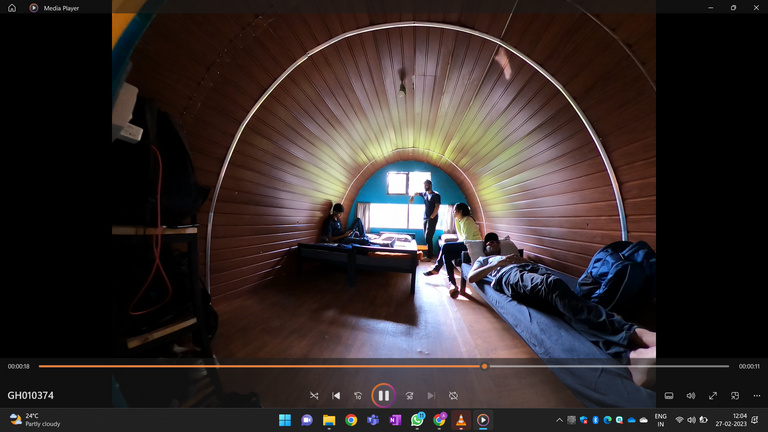Jump to the next track

pyautogui.click(x=431, y=396)
